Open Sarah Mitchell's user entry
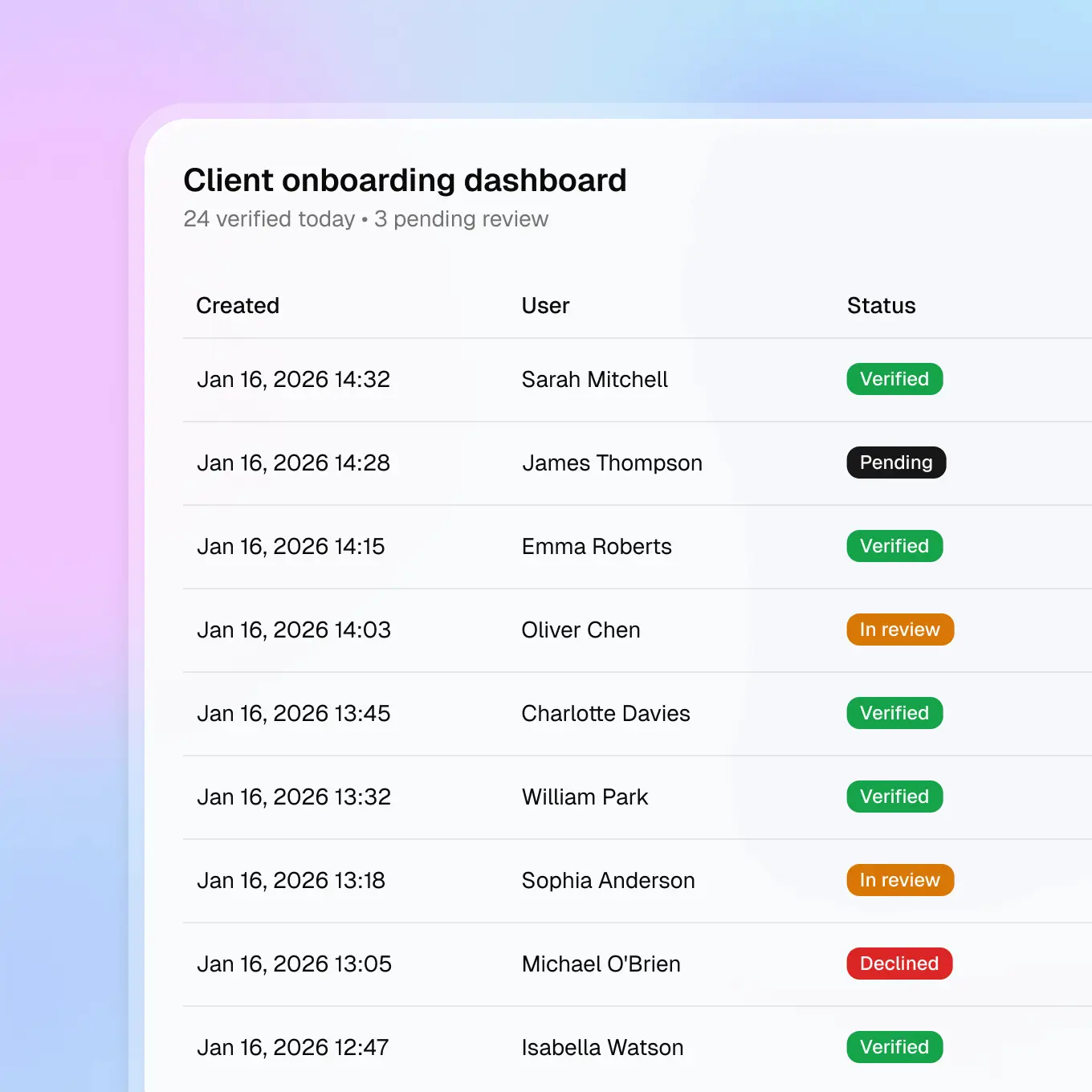Image resolution: width=1092 pixels, height=1092 pixels. tap(594, 380)
